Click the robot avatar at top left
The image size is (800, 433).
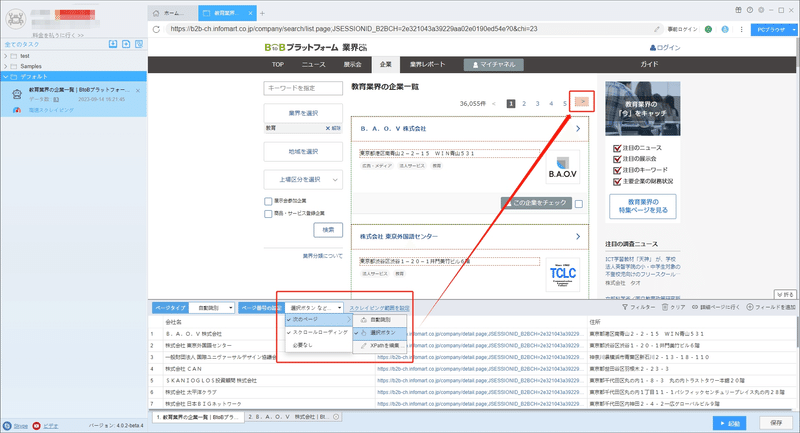click(x=15, y=19)
